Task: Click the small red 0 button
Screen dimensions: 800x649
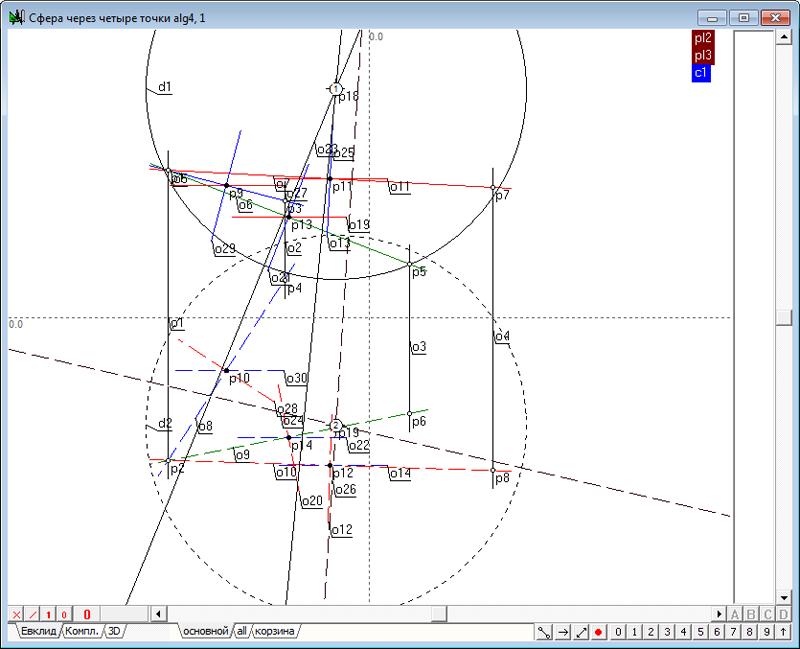Action: (x=64, y=614)
